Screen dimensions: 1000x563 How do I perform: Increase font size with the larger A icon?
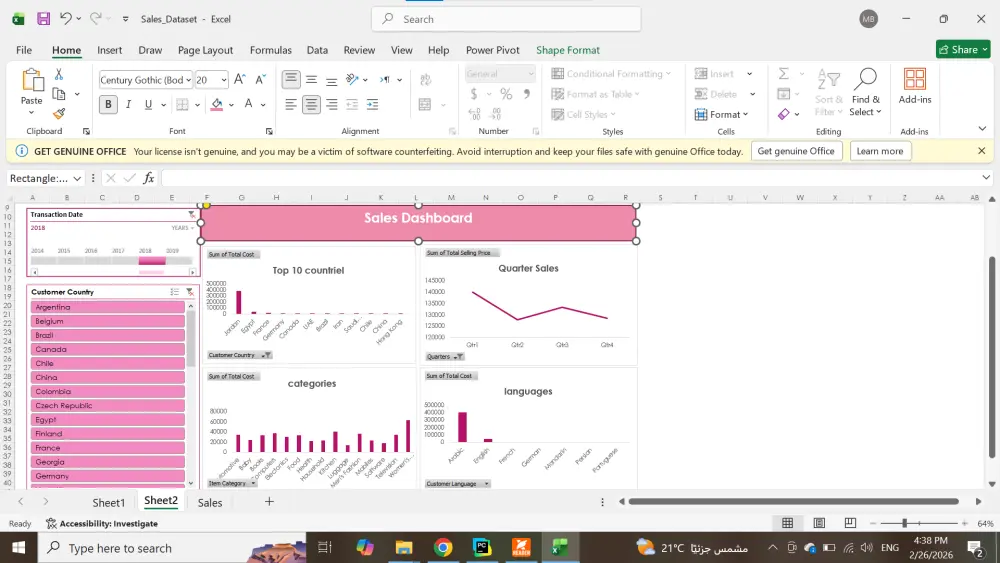coord(240,79)
